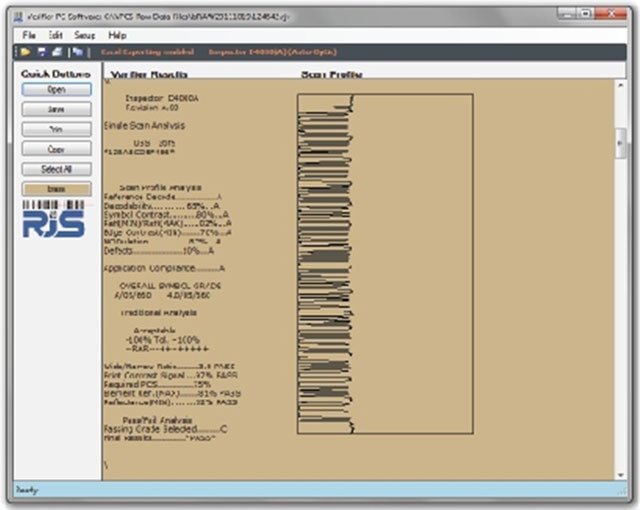Click the Open quick button
This screenshot has height=510, width=640.
pos(56,90)
